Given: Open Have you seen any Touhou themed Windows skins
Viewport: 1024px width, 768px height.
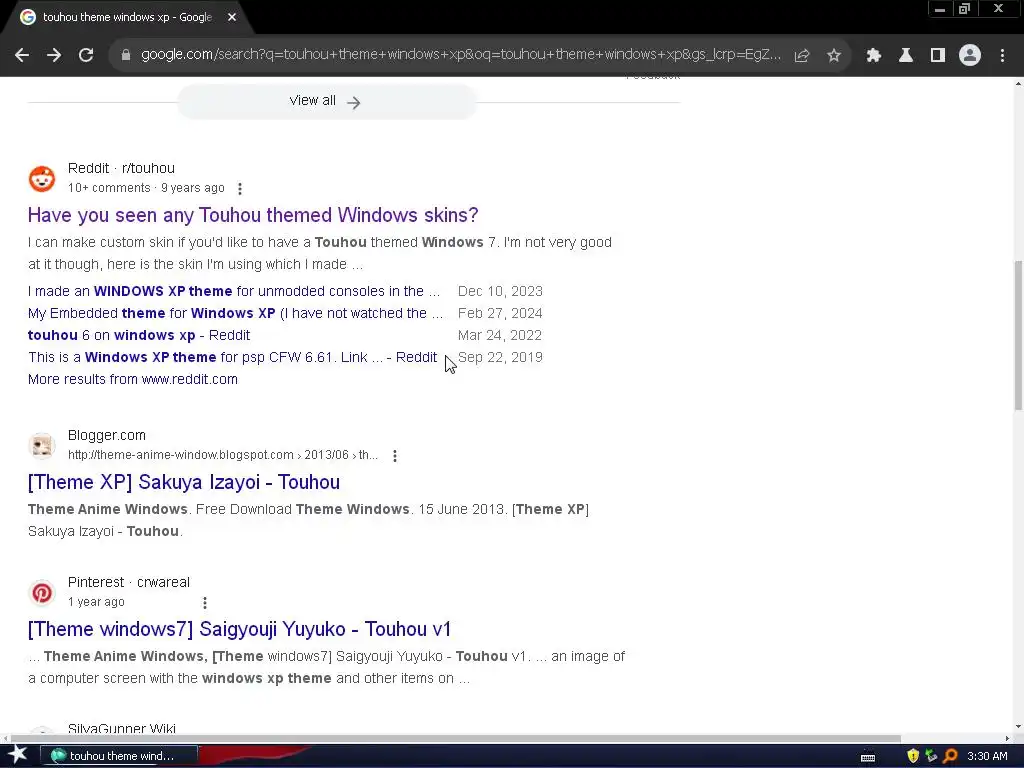Looking at the screenshot, I should [253, 215].
